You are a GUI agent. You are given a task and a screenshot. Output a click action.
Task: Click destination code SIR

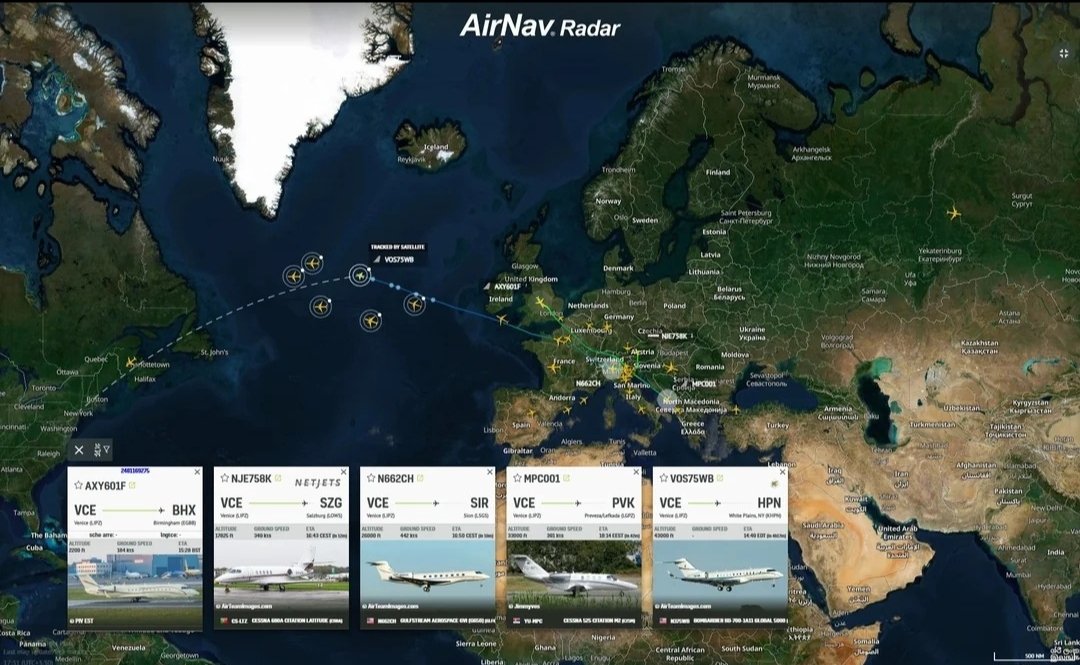click(479, 504)
